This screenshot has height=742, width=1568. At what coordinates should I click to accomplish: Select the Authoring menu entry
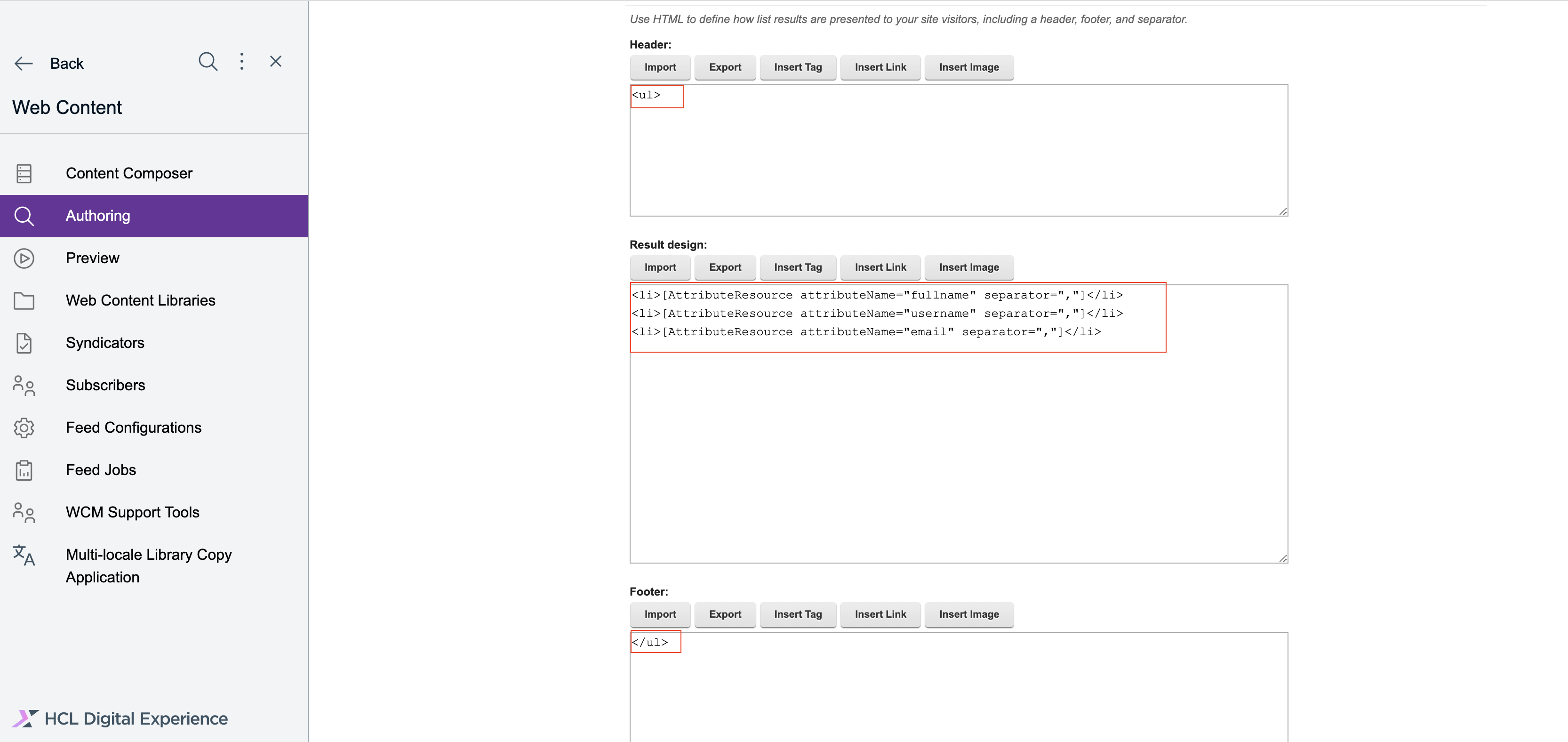click(97, 216)
